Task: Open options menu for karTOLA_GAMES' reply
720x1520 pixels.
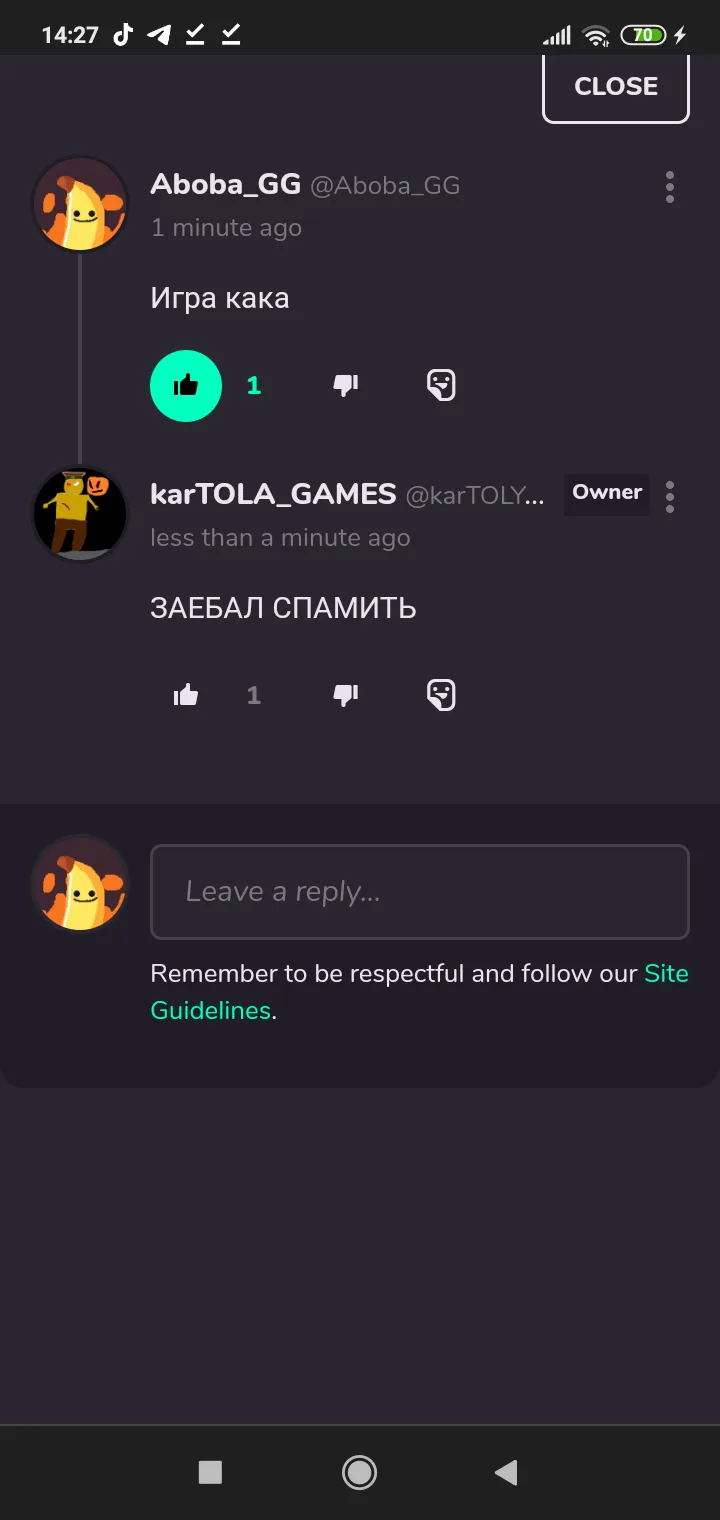Action: coord(669,496)
